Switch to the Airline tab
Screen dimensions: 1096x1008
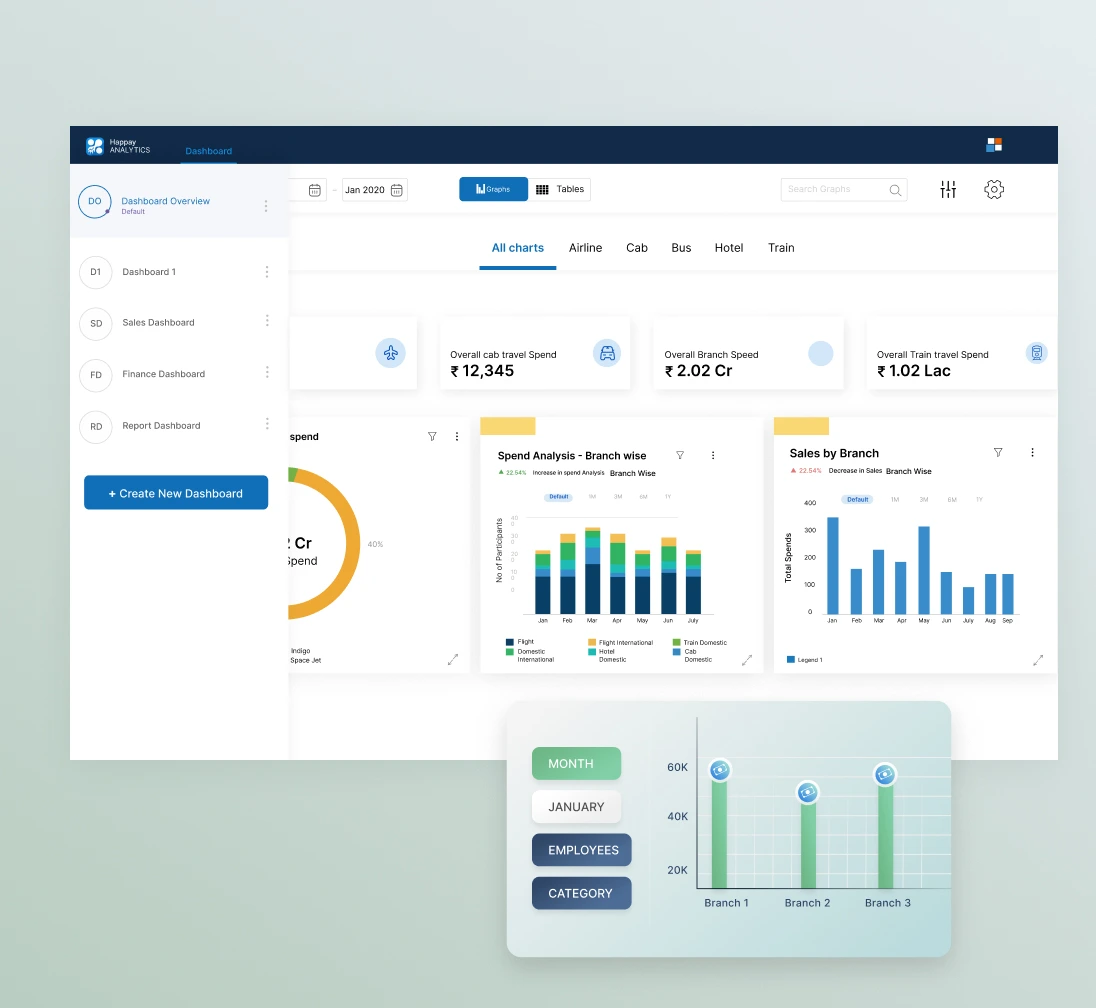pos(585,248)
